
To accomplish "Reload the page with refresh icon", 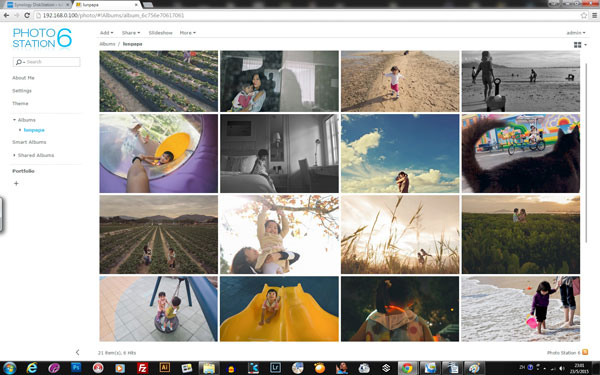I will click(x=27, y=15).
